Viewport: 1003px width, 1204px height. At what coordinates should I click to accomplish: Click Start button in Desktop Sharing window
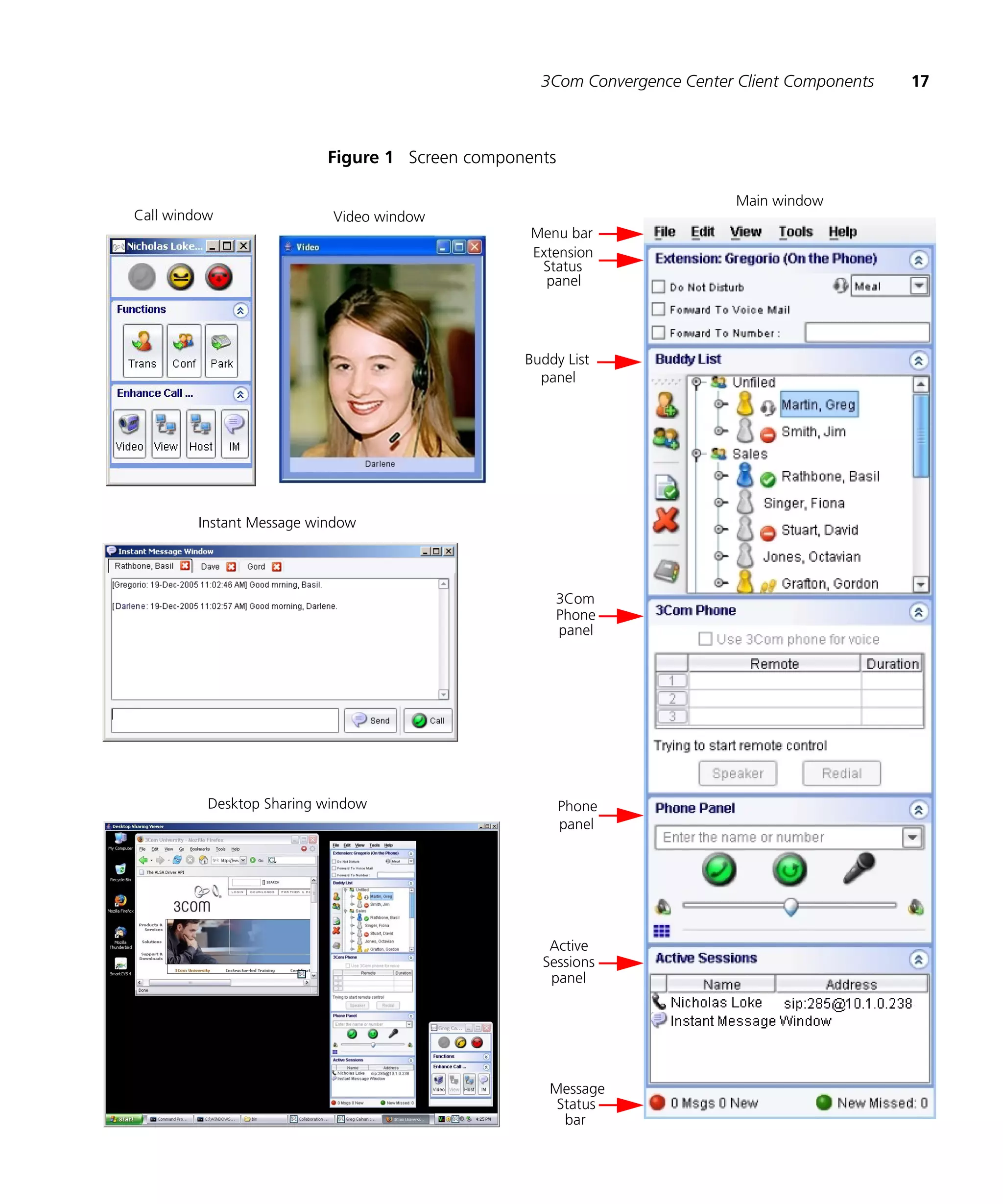pyautogui.click(x=122, y=1119)
